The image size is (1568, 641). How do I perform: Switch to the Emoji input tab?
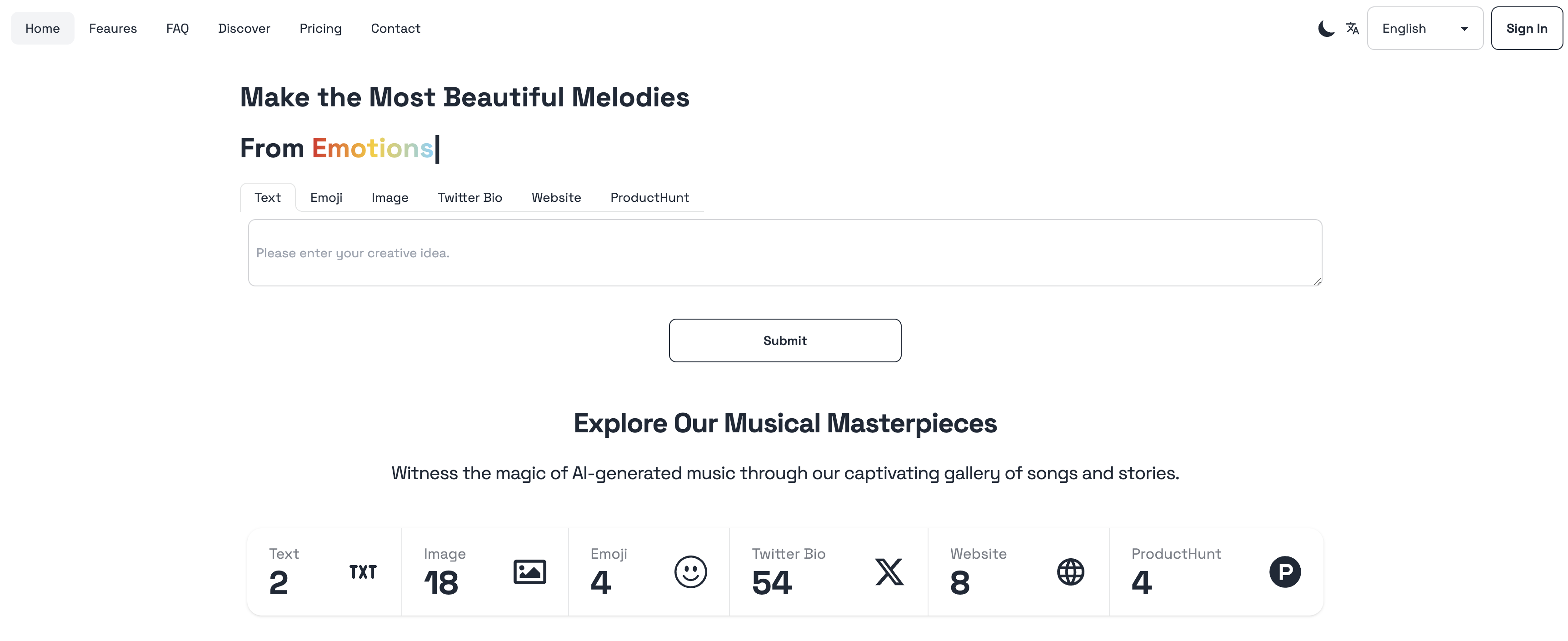326,198
